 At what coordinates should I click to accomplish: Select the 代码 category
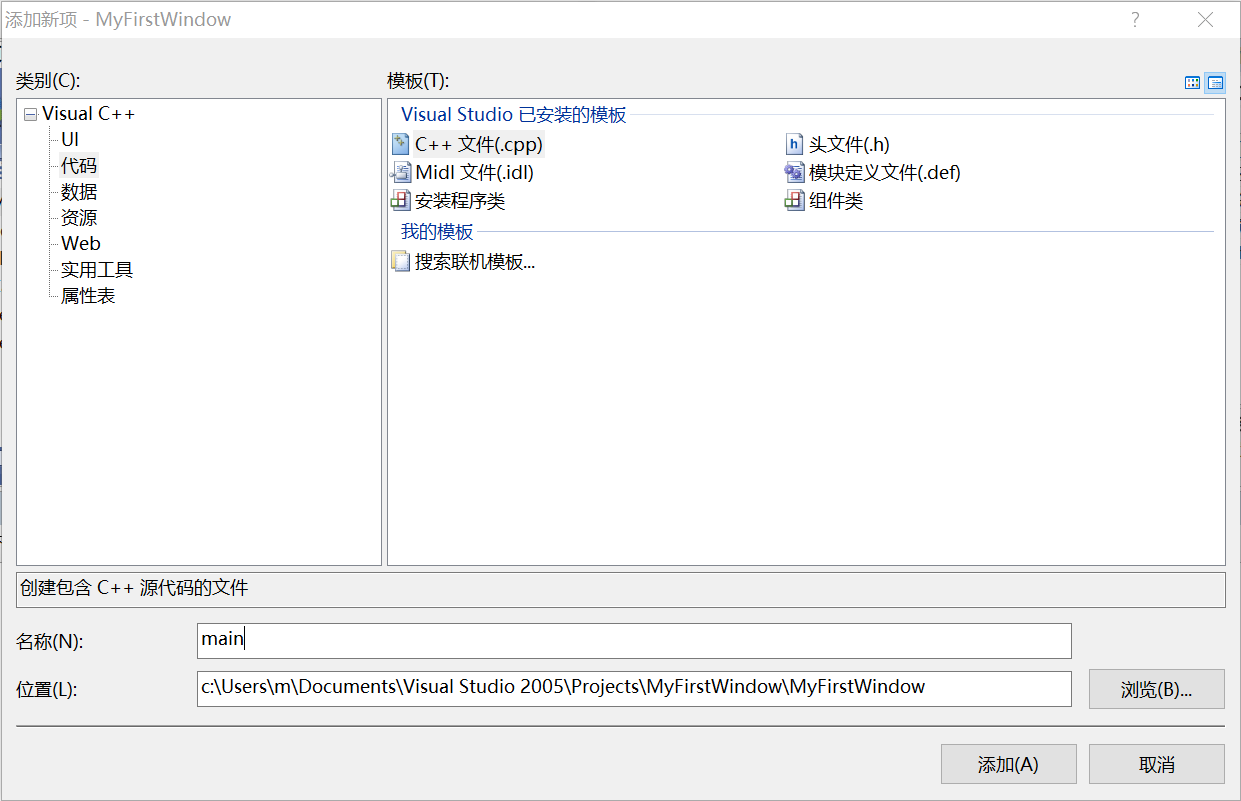tap(79, 166)
